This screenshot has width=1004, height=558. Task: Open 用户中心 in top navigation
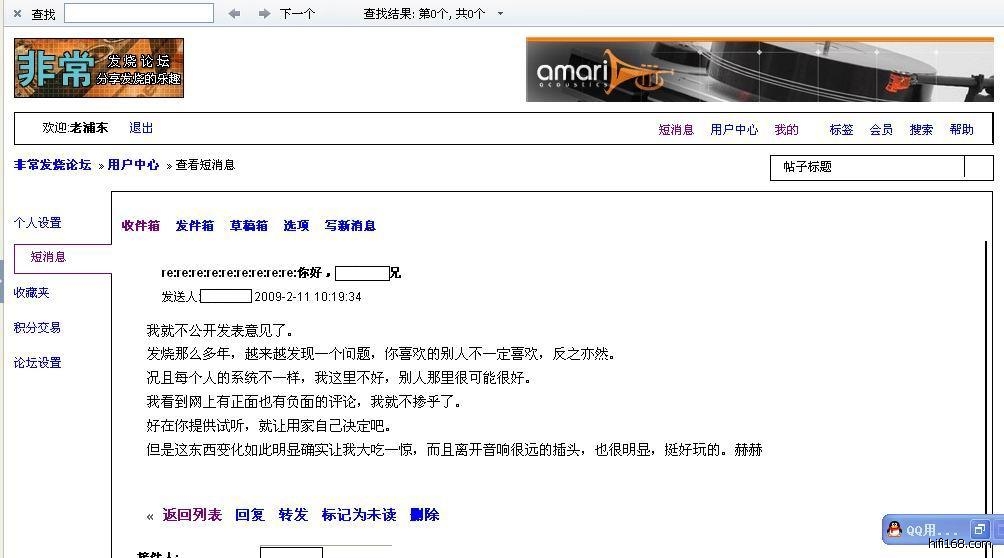tap(734, 130)
